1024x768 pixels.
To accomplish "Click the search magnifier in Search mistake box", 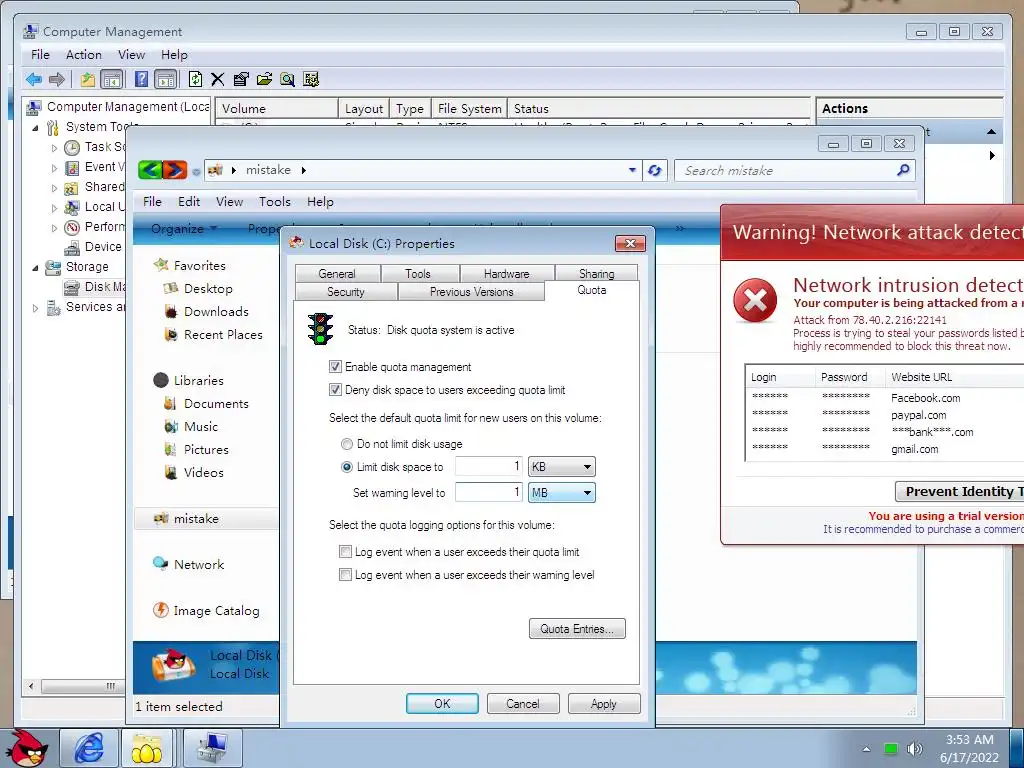I will 903,170.
